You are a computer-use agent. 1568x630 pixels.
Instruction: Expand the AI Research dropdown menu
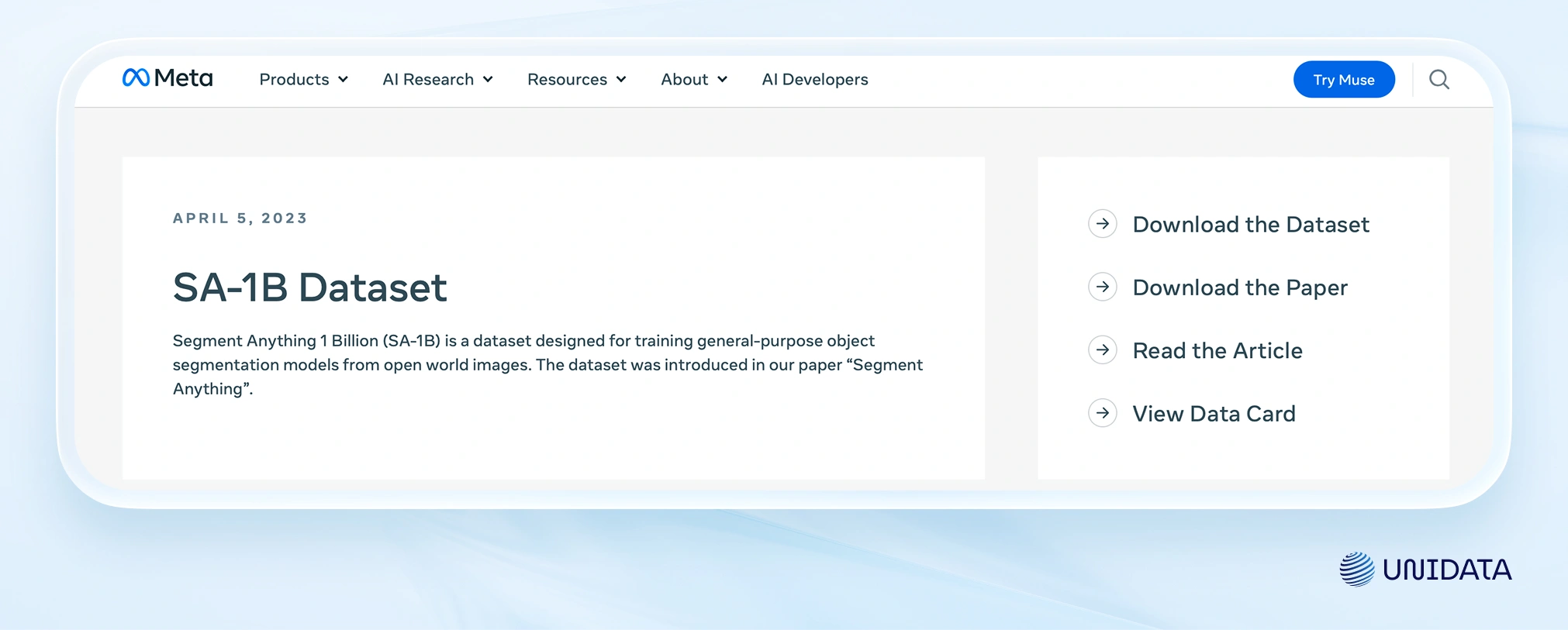438,80
